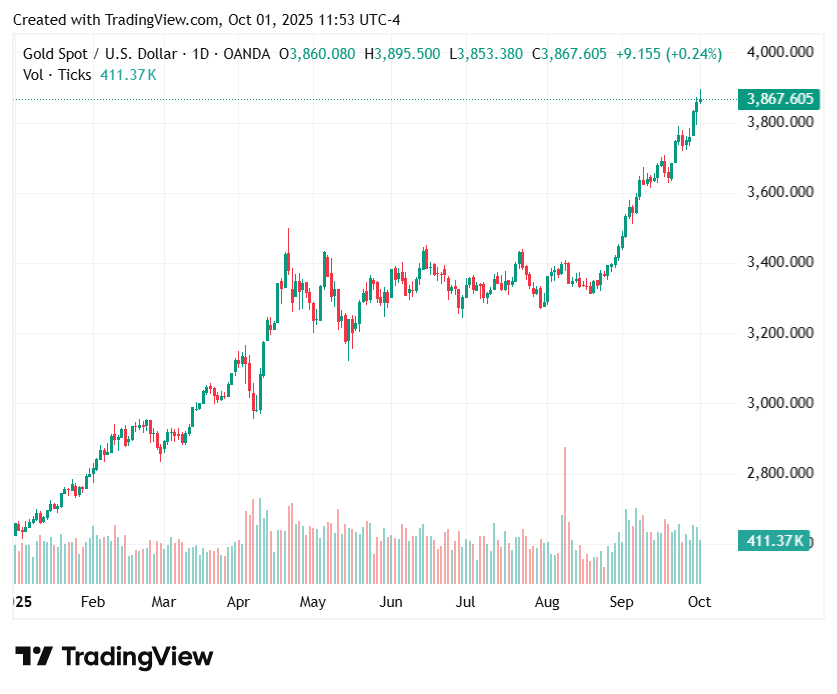The height and width of the screenshot is (694, 837).
Task: Click the 2,800.000 price axis label
Action: (x=778, y=473)
